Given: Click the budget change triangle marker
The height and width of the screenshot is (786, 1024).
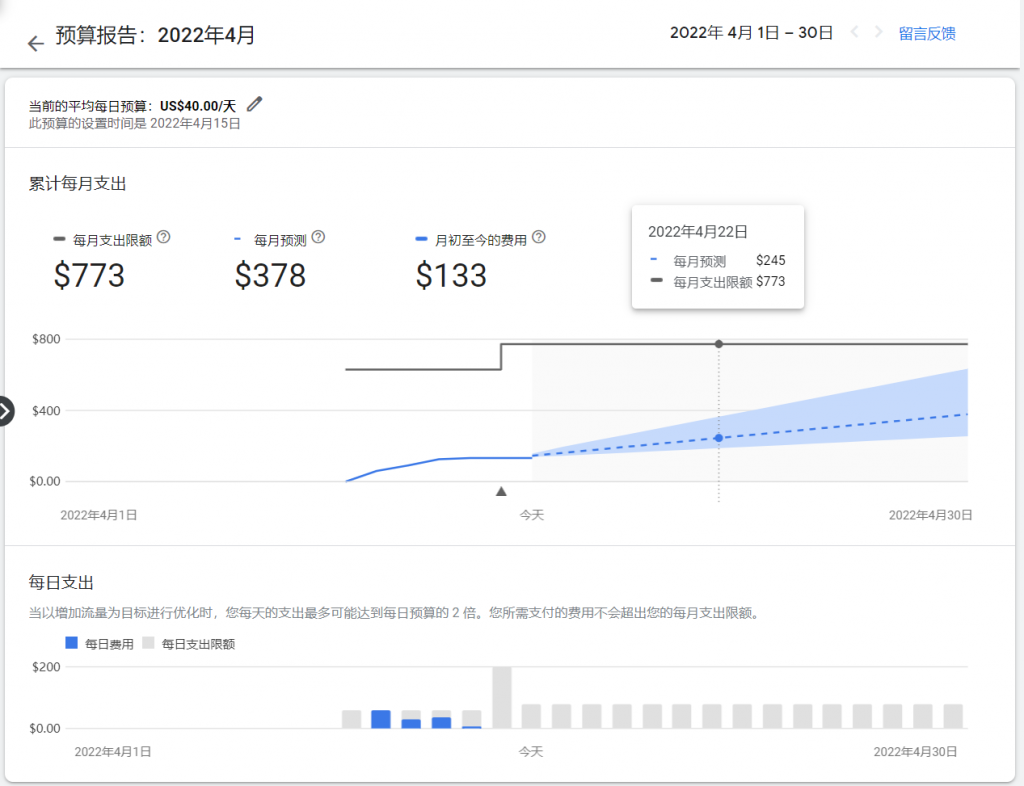Looking at the screenshot, I should click(x=501, y=491).
